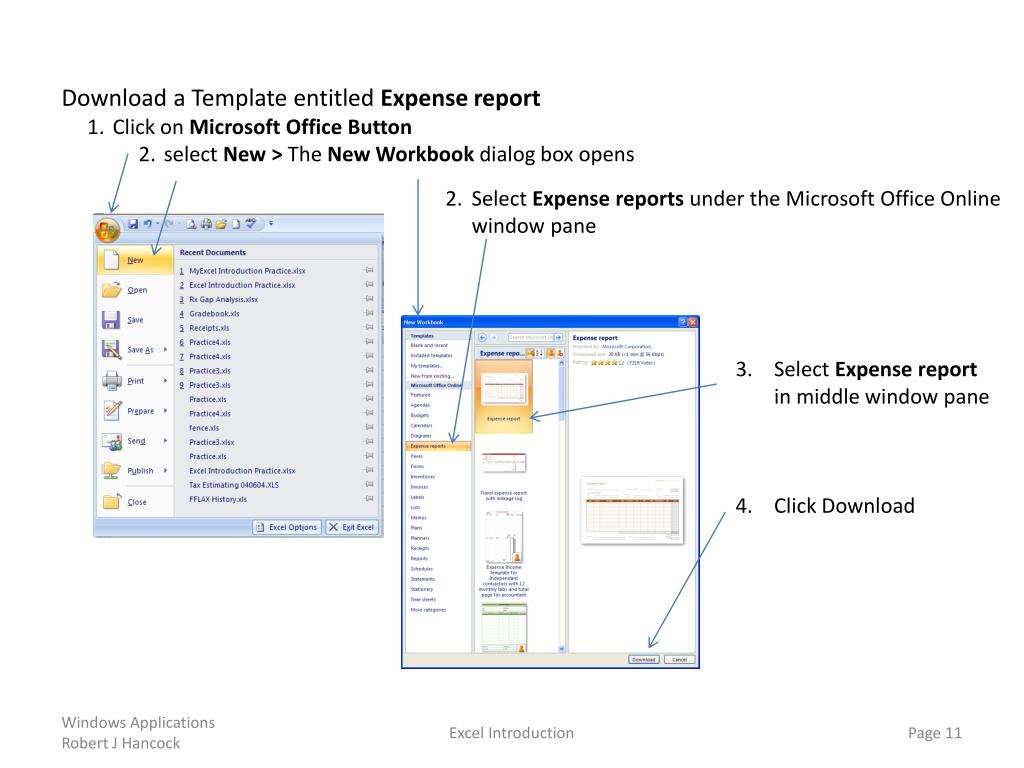
Task: Expand the Save As submenu arrow
Action: (165, 350)
